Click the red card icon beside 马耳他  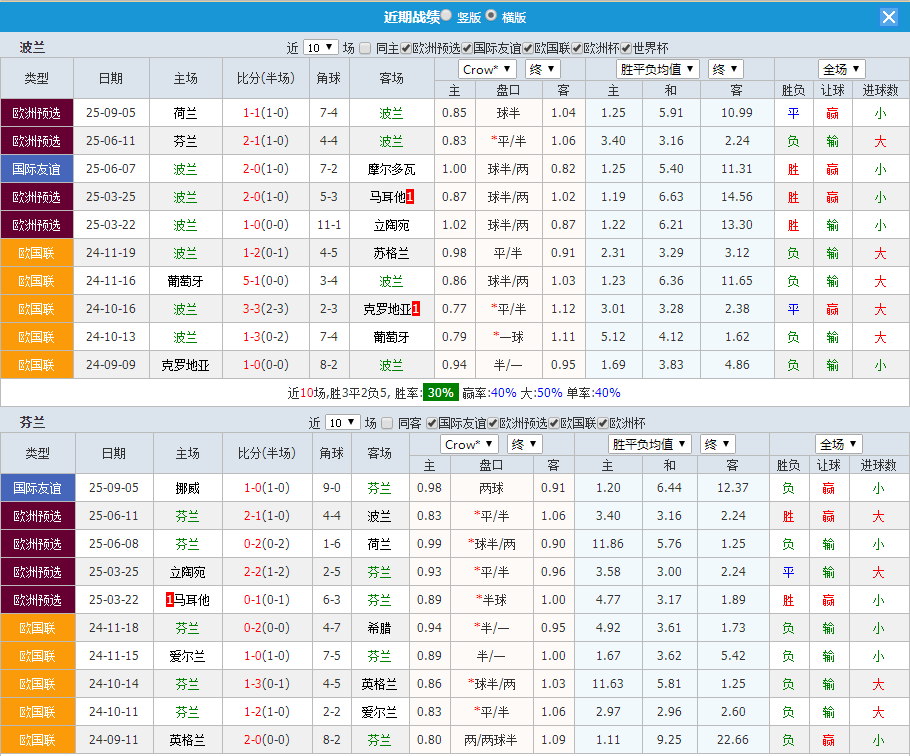412,197
